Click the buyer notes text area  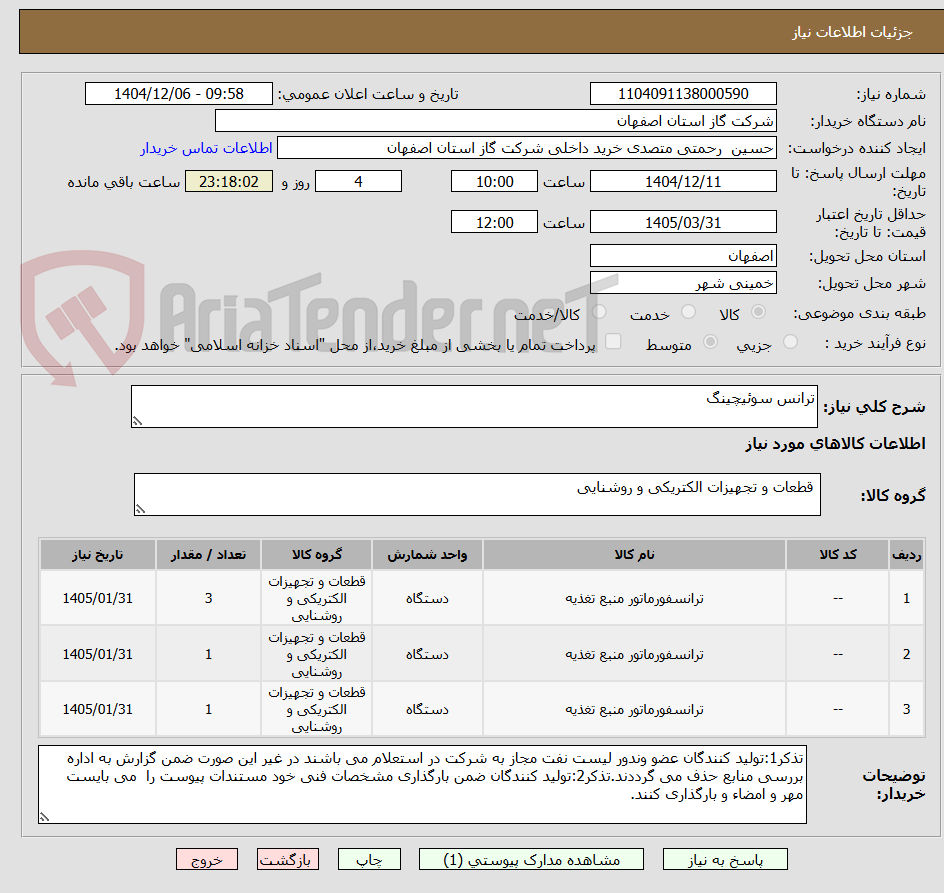tap(422, 785)
